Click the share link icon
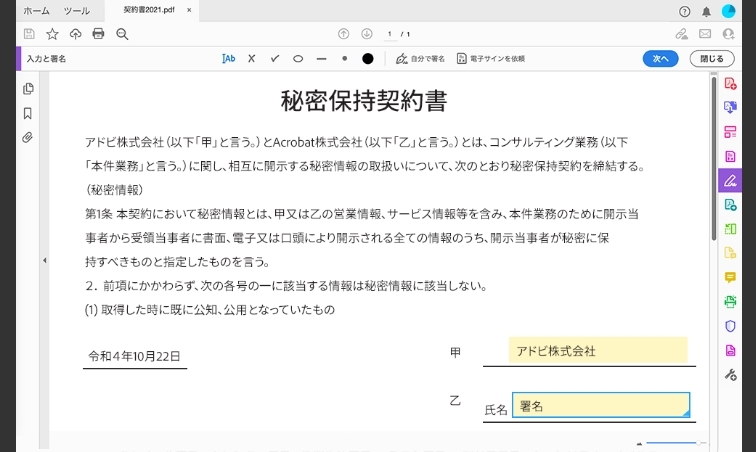 (x=681, y=34)
